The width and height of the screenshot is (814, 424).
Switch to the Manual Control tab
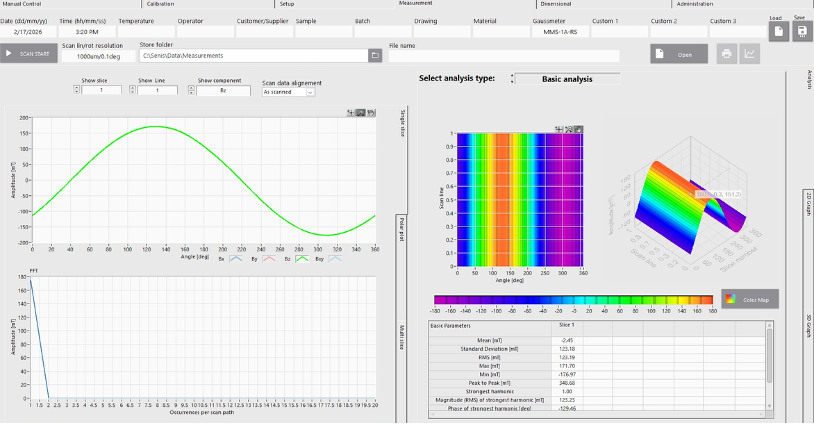pos(22,4)
